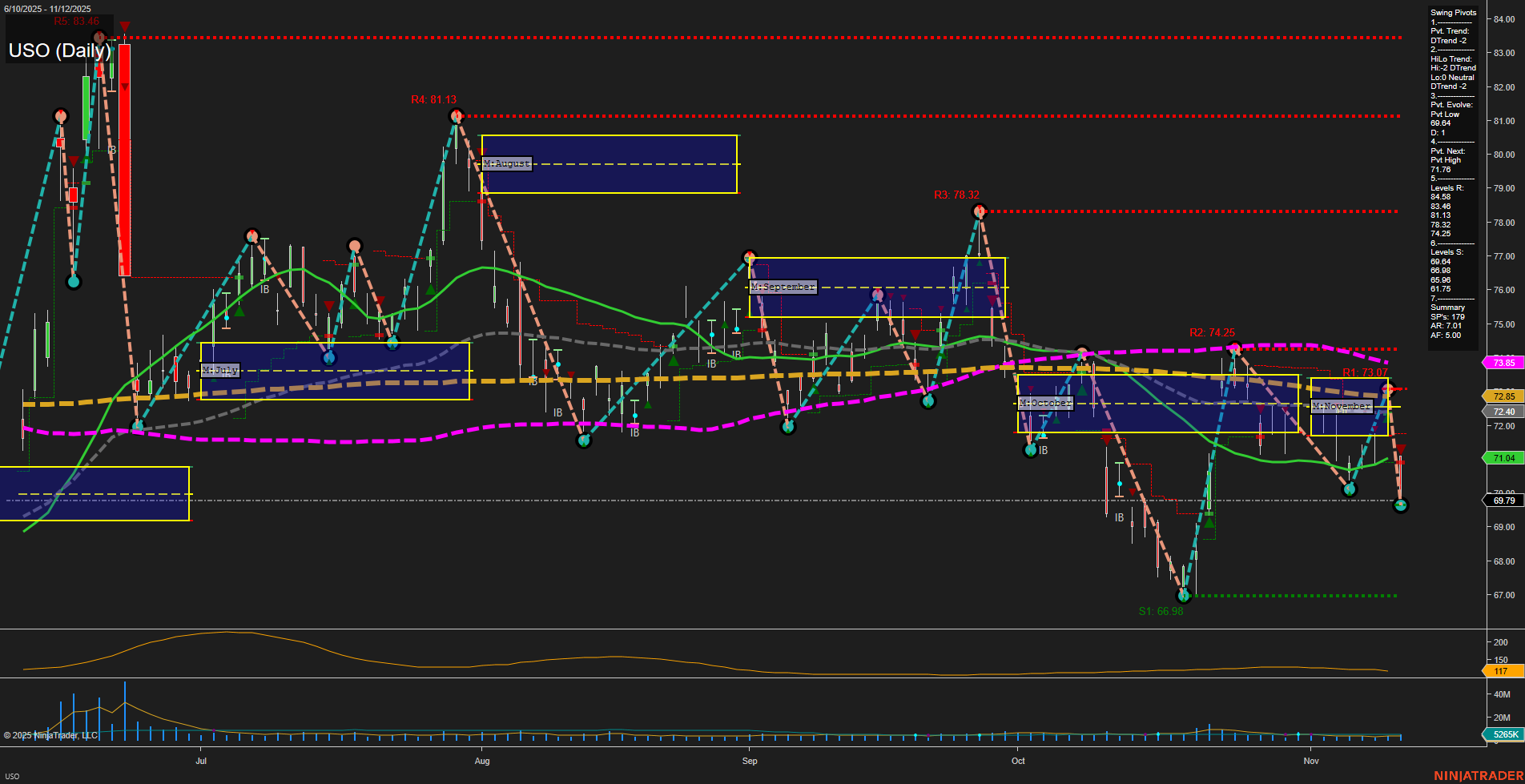1525x784 pixels.
Task: Click the M:August label on the August range box
Action: tap(505, 163)
